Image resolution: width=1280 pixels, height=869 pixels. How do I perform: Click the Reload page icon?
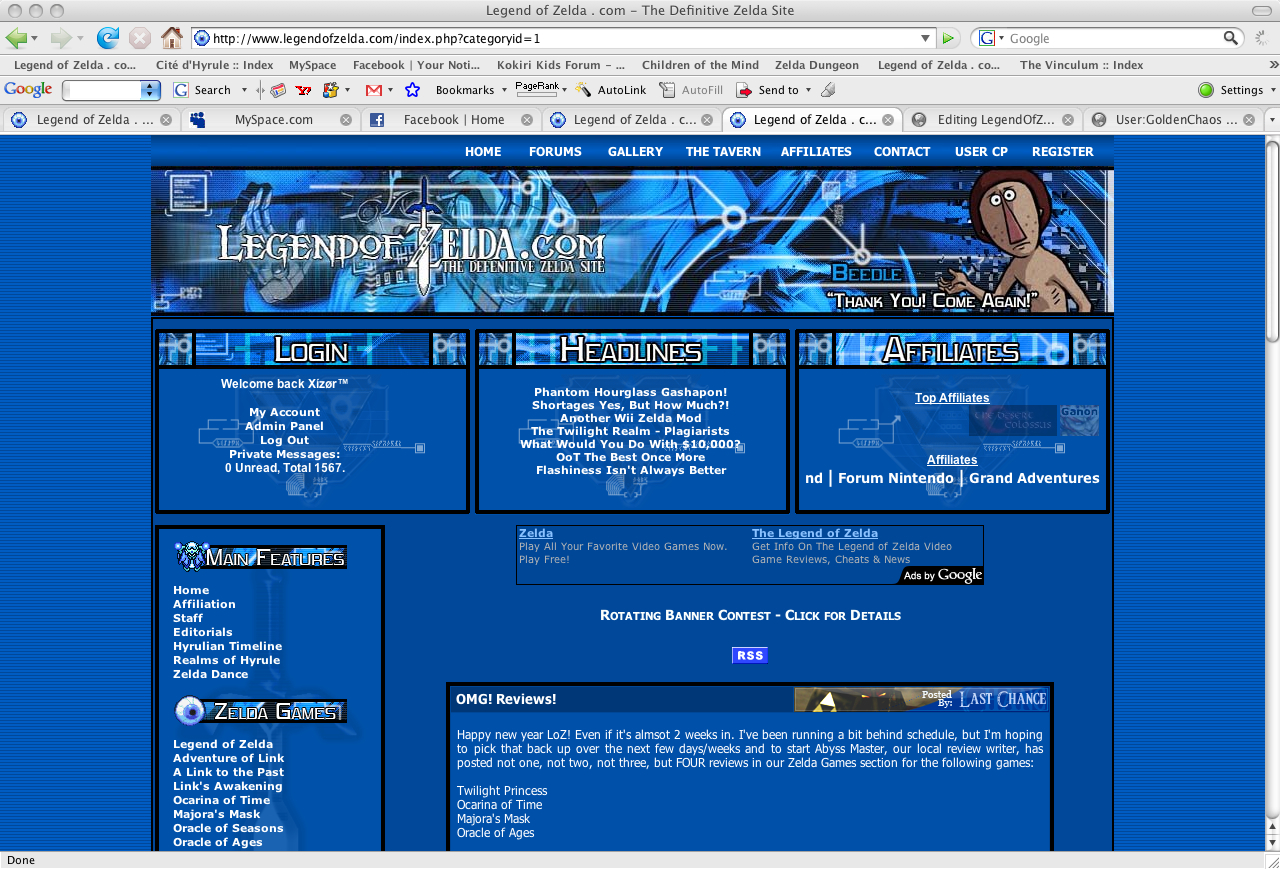107,38
